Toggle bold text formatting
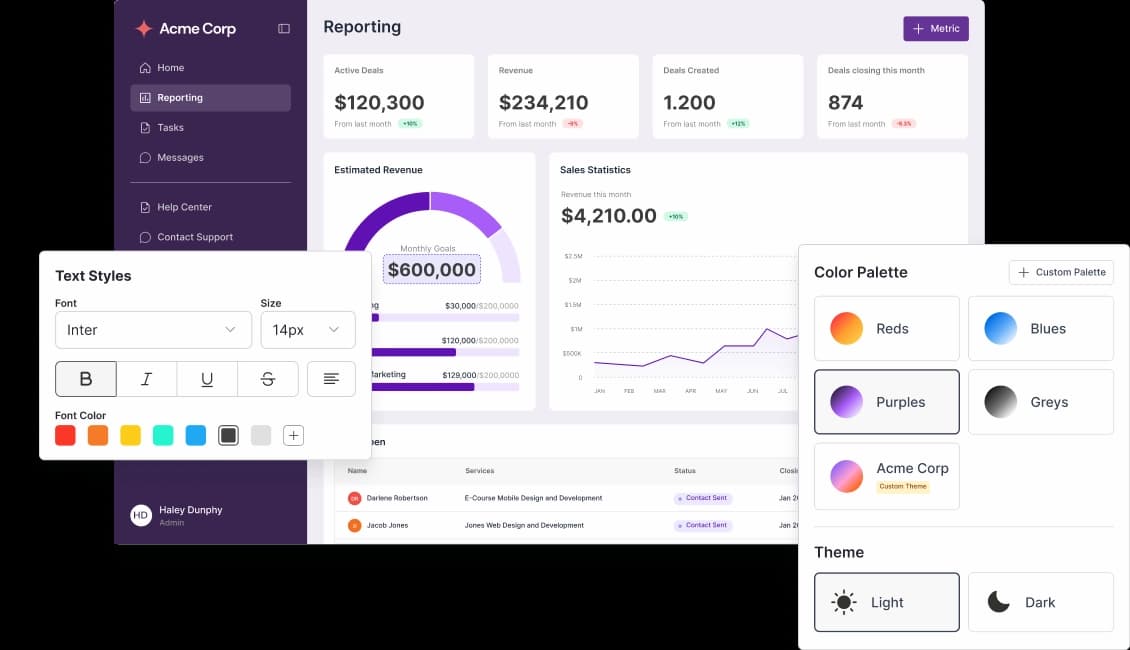 click(86, 379)
